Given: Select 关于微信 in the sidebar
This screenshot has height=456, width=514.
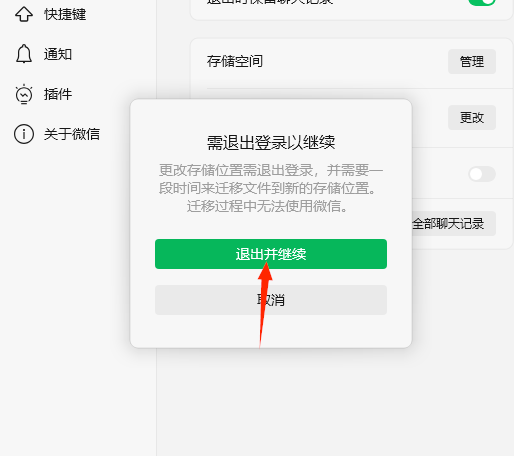Looking at the screenshot, I should click(72, 134).
